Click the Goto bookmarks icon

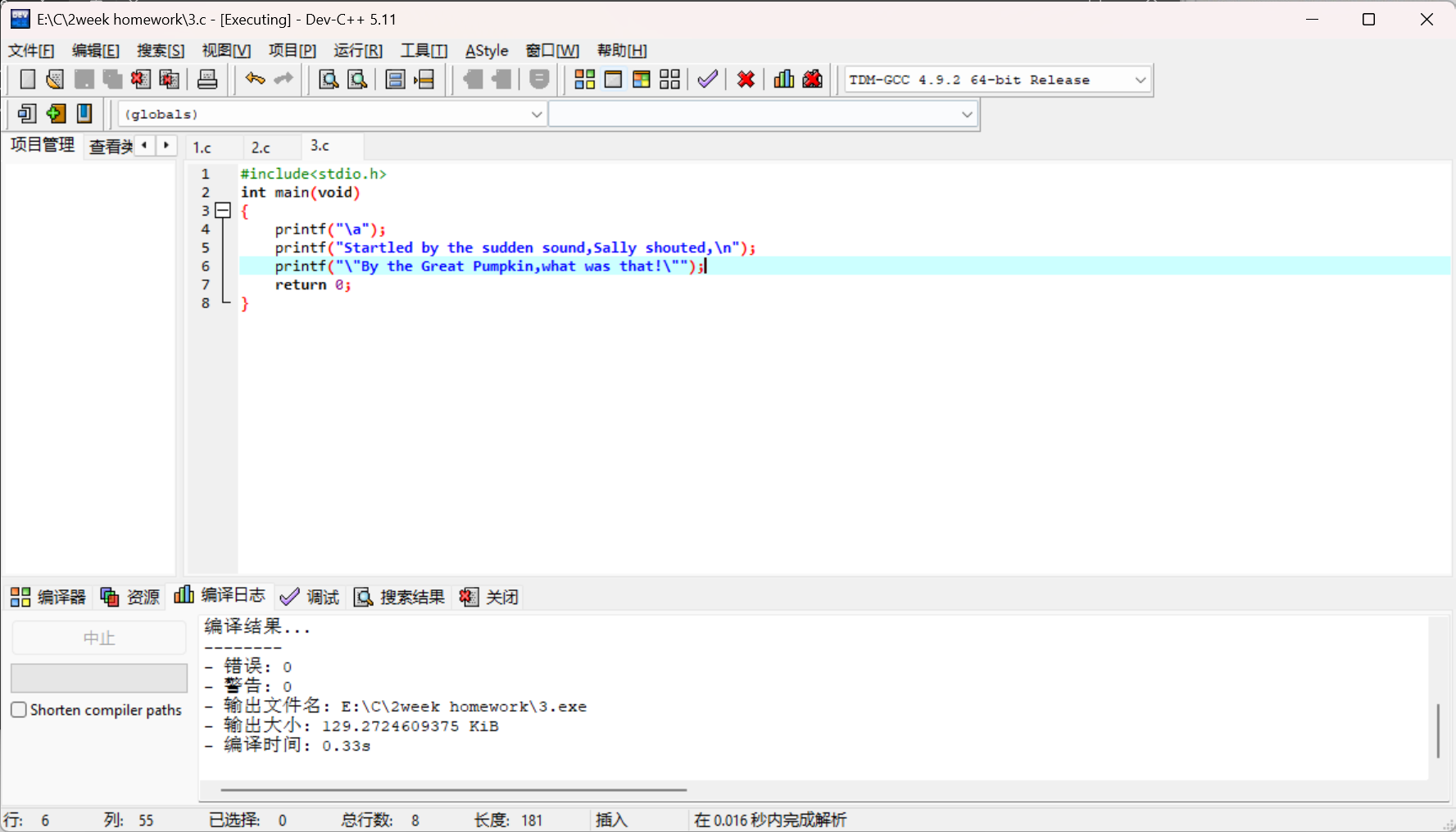[x=84, y=113]
